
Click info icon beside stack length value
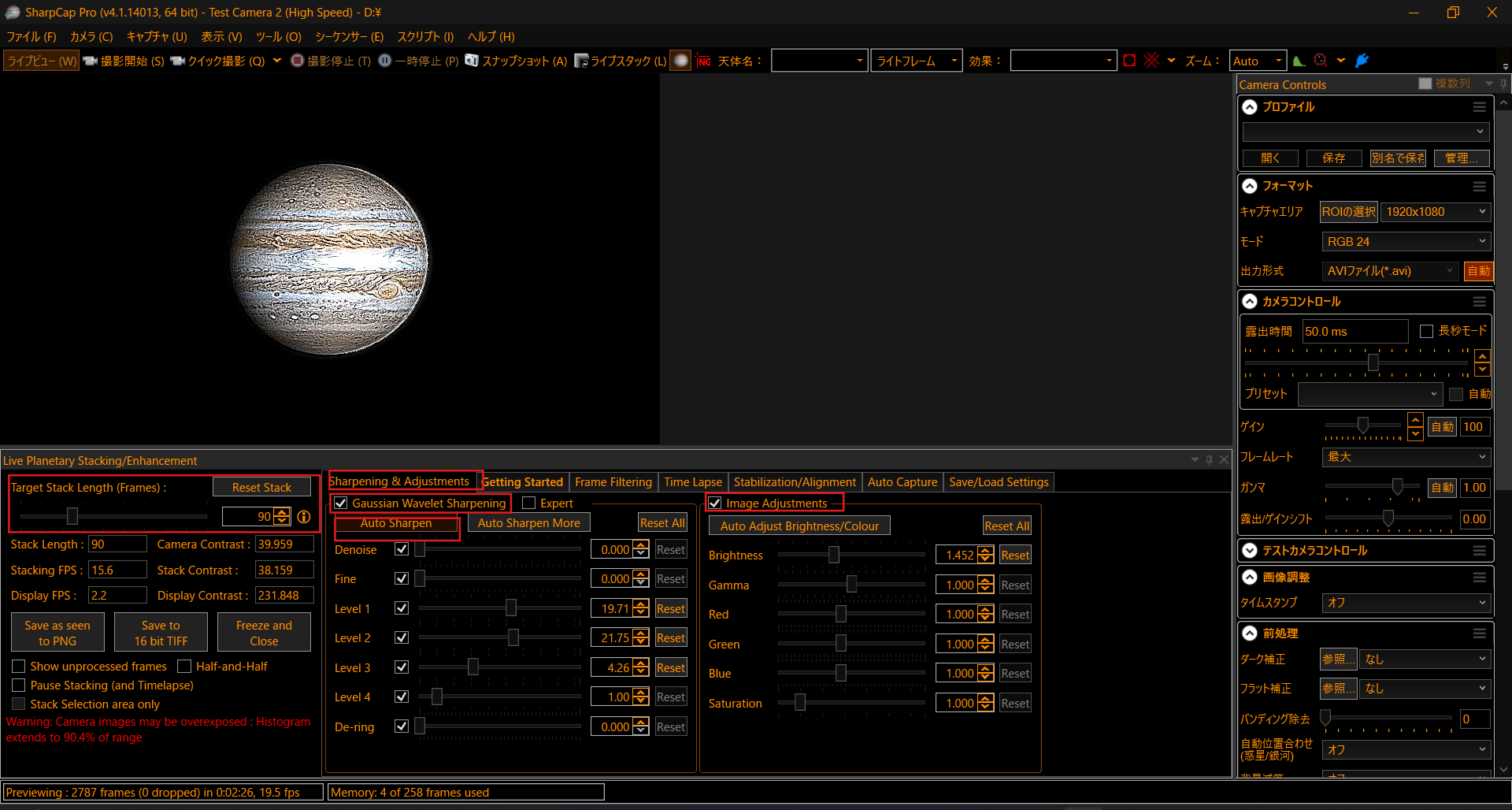pos(304,517)
